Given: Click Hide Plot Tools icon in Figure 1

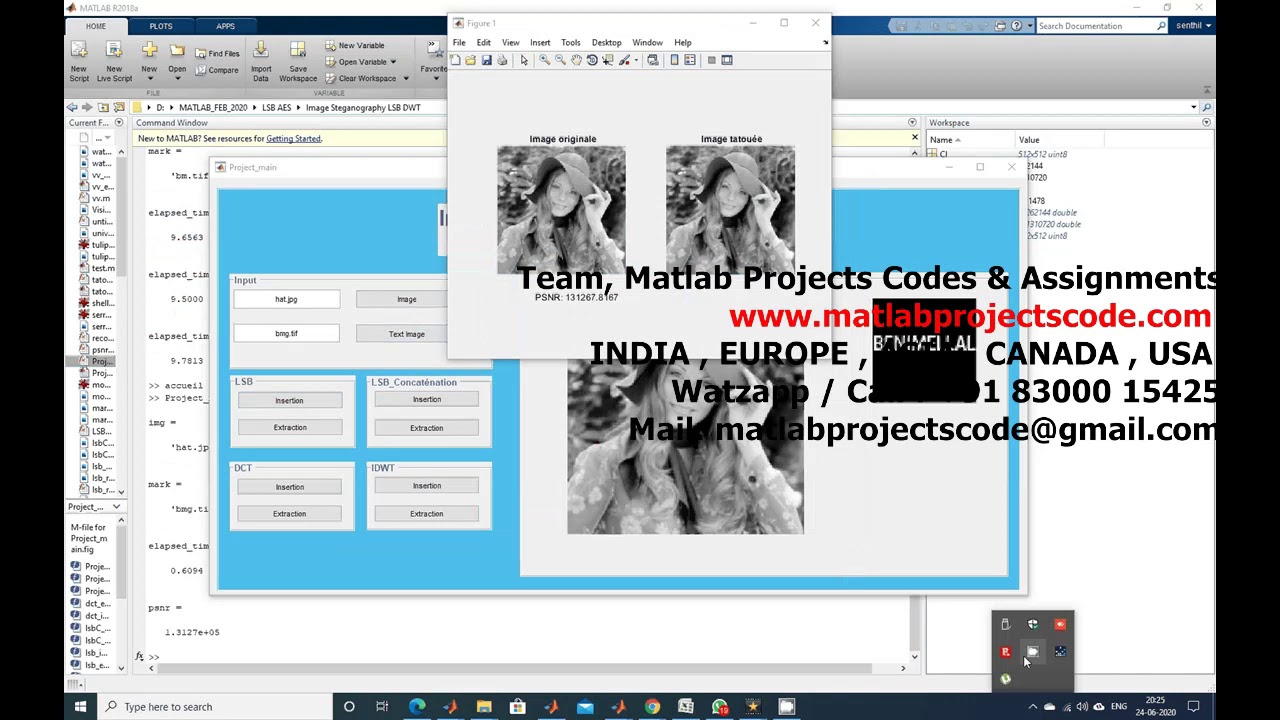Looking at the screenshot, I should tap(711, 60).
